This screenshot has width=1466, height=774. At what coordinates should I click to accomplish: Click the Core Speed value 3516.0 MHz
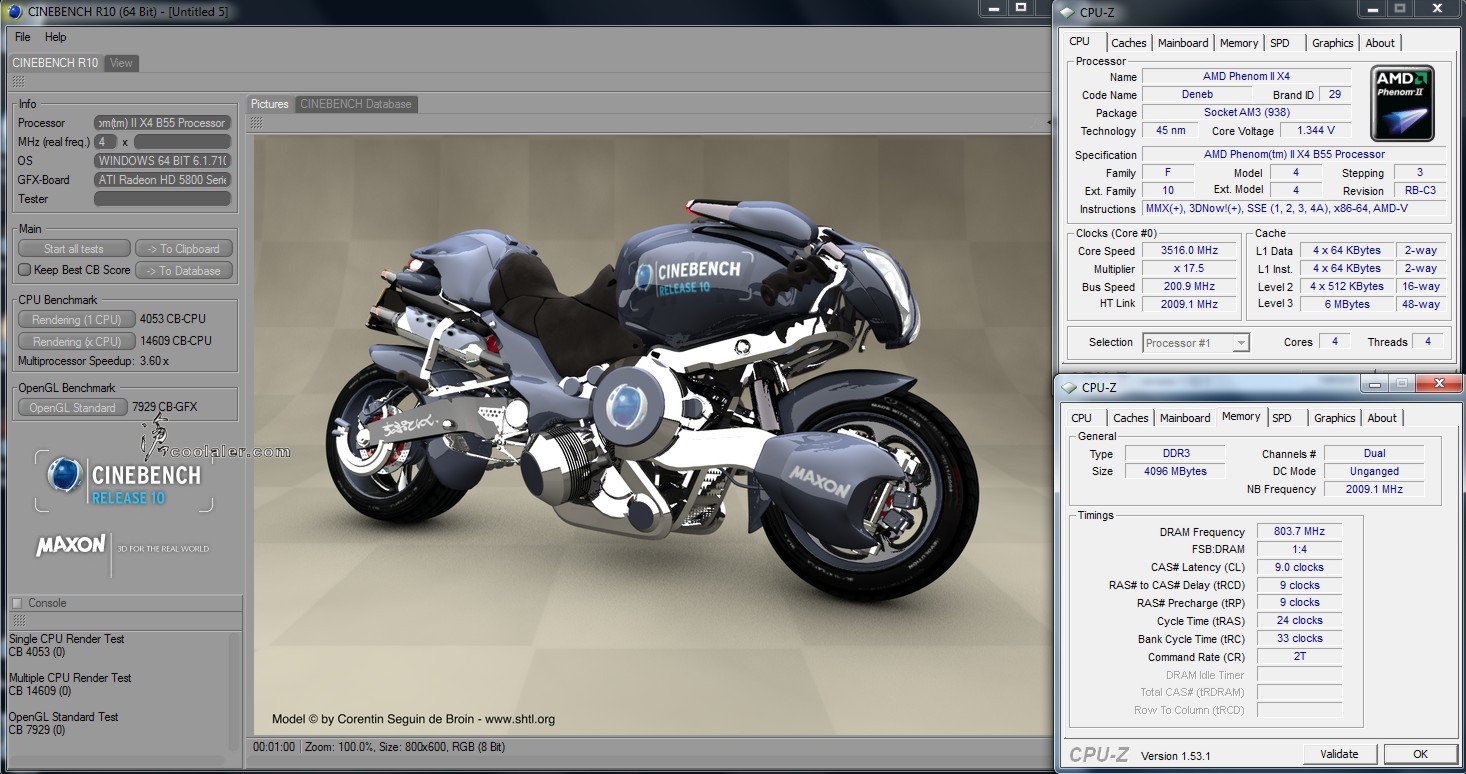point(1190,251)
